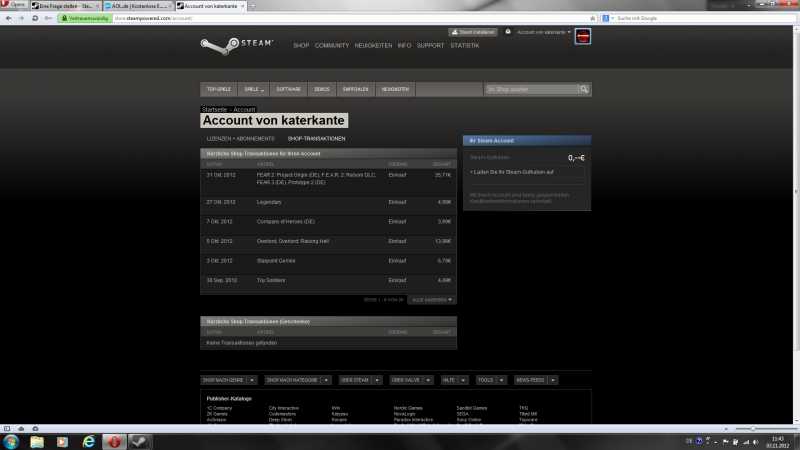The image size is (800, 450).
Task: Open STATISTIK in Steam top menu
Action: pyautogui.click(x=465, y=45)
